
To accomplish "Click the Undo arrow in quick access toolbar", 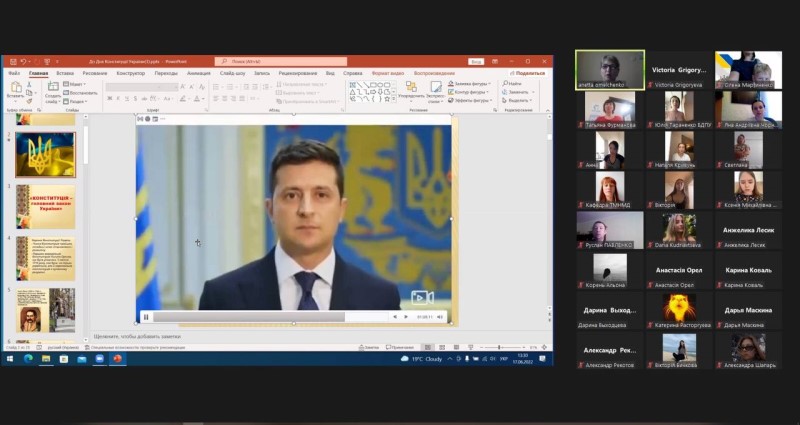I will (x=23, y=62).
